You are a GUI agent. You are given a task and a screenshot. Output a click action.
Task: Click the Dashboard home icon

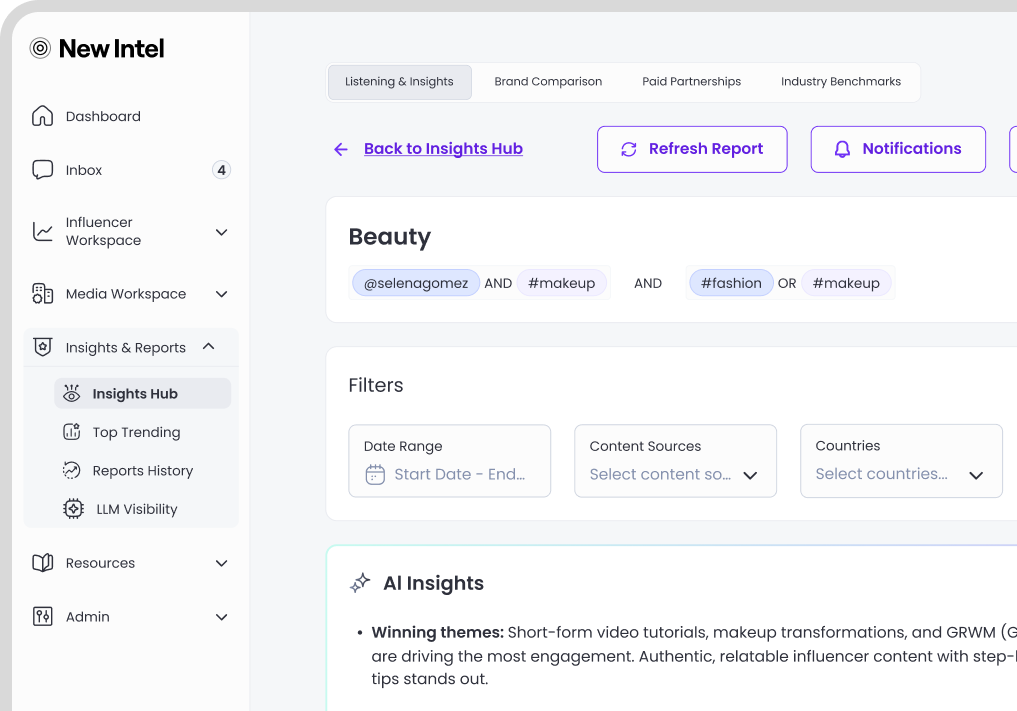tap(43, 116)
